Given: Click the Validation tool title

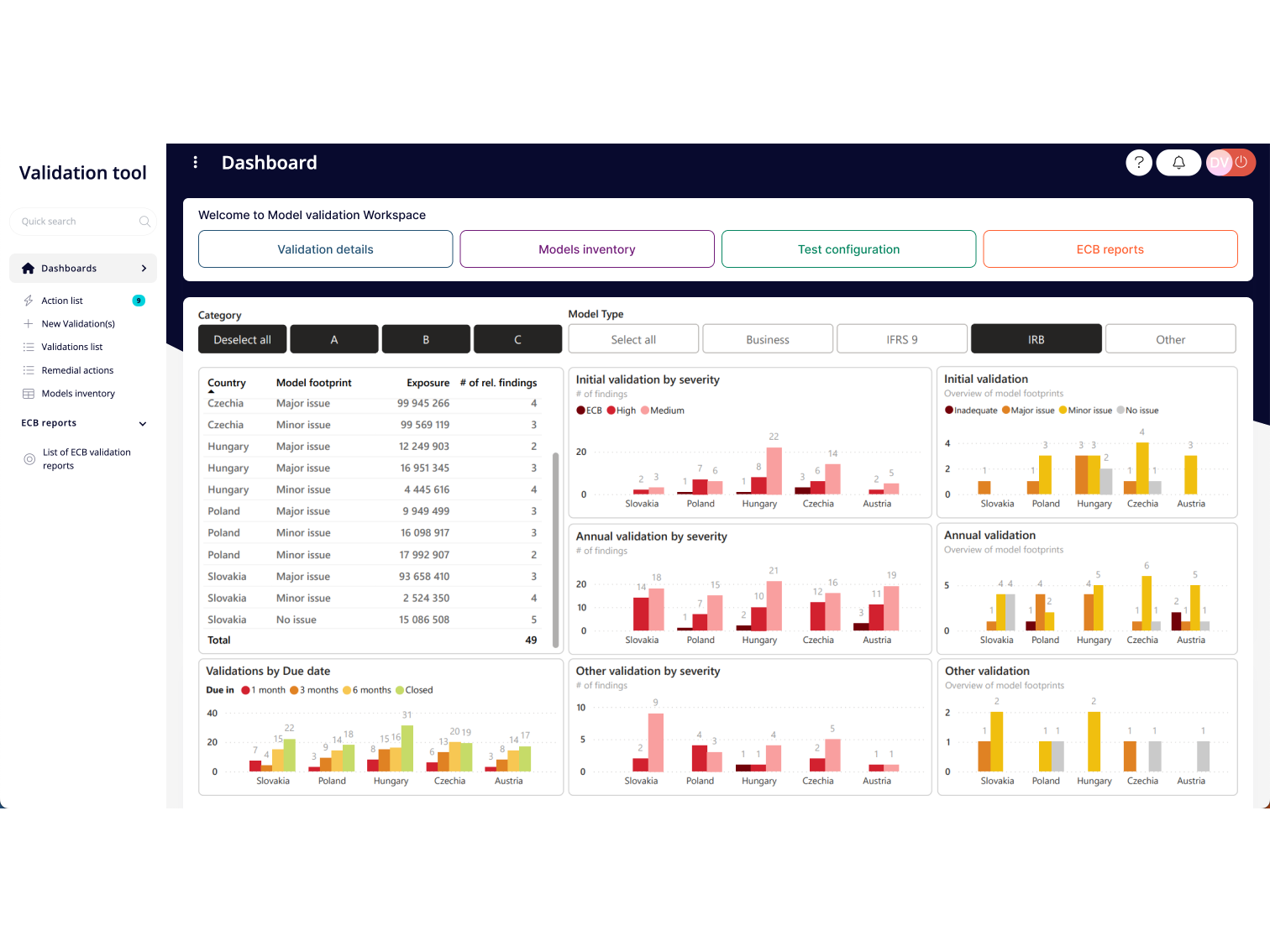Looking at the screenshot, I should tap(82, 173).
